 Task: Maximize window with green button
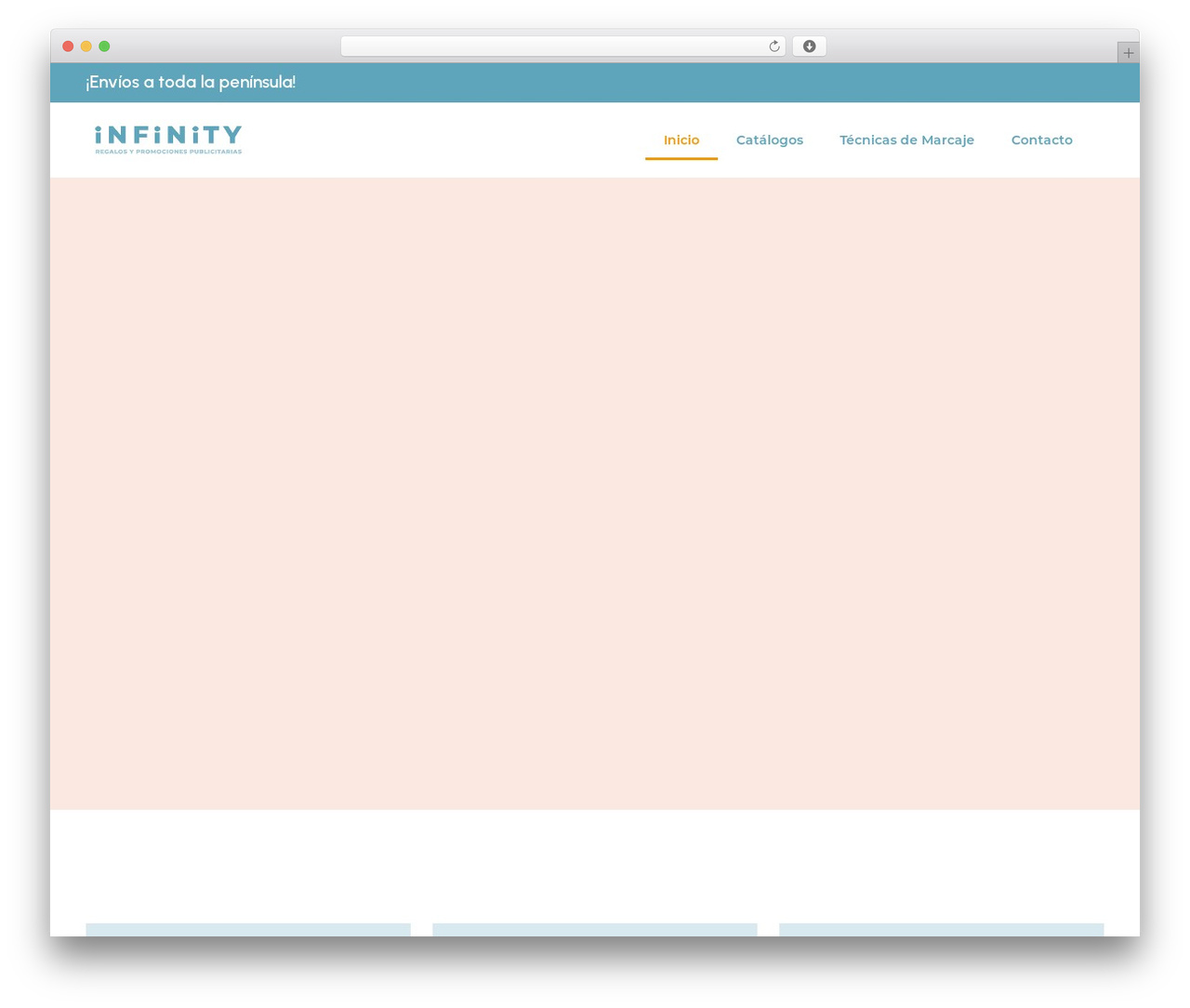pyautogui.click(x=104, y=46)
